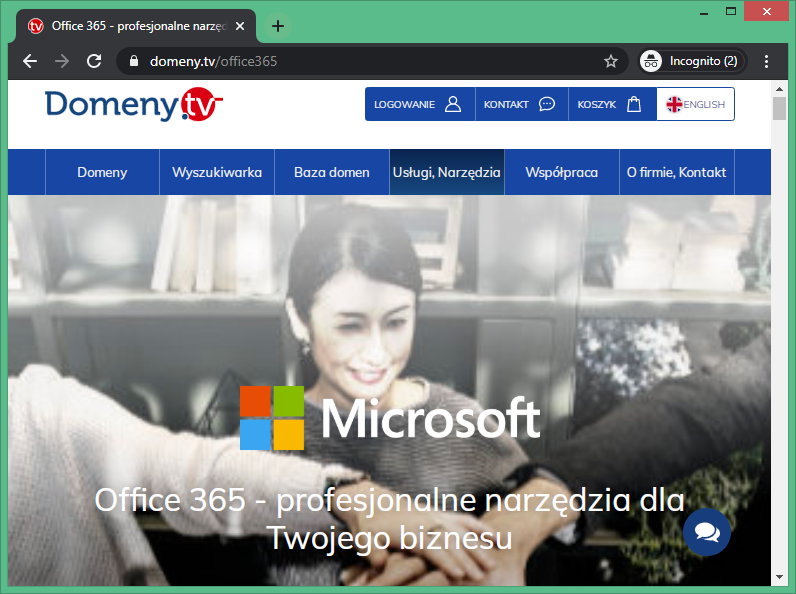Open a new tab with the plus button
The width and height of the screenshot is (796, 594).
tap(278, 26)
